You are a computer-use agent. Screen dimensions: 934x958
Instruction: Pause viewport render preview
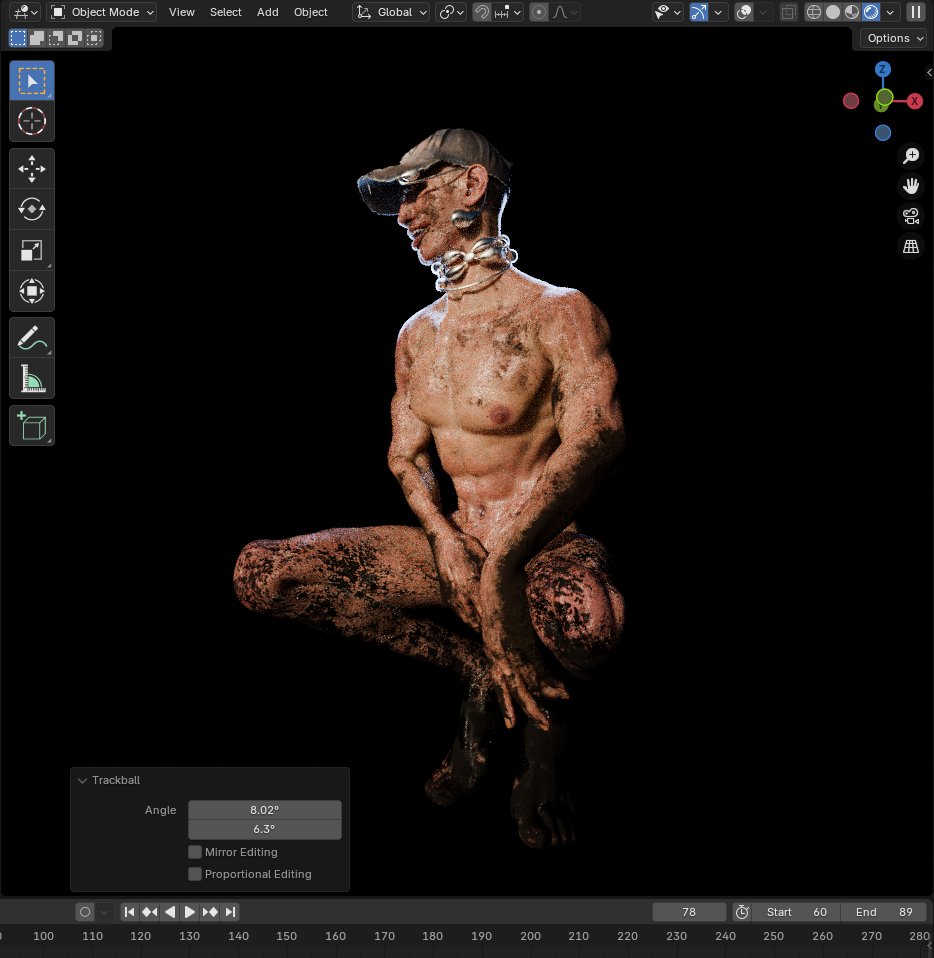[x=915, y=12]
